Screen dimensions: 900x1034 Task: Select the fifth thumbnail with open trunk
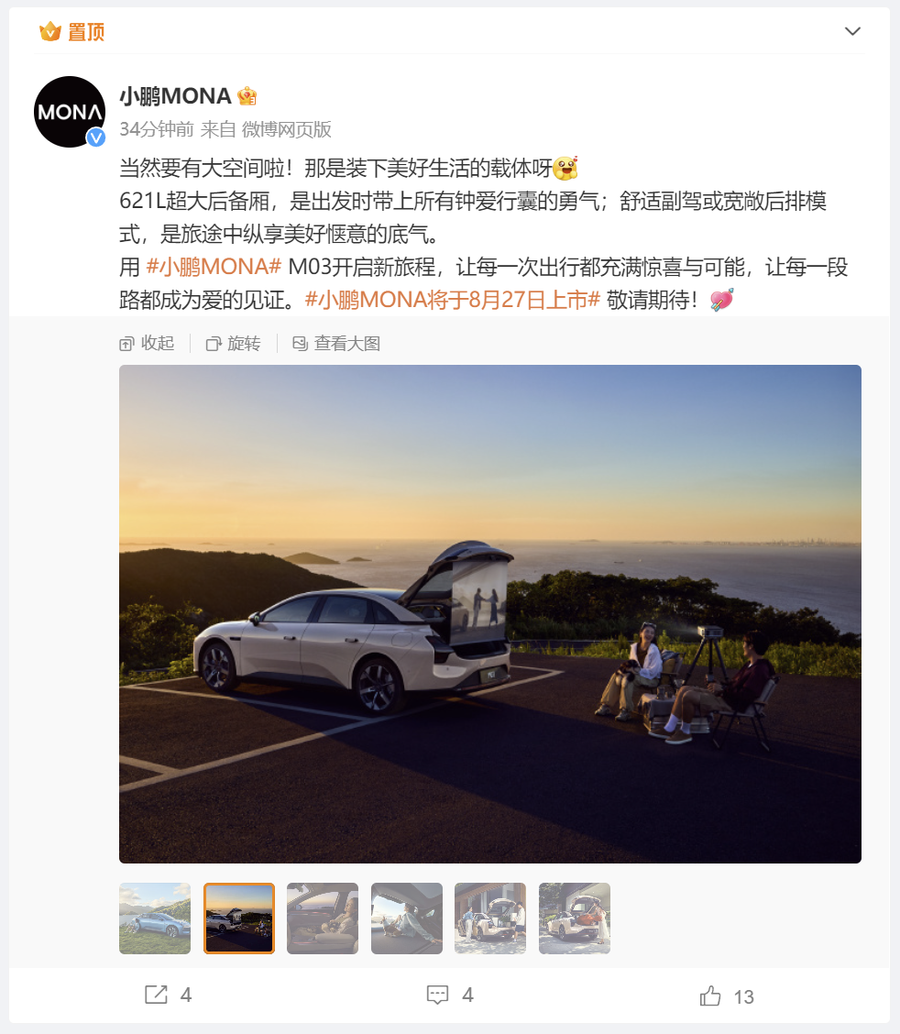(491, 919)
